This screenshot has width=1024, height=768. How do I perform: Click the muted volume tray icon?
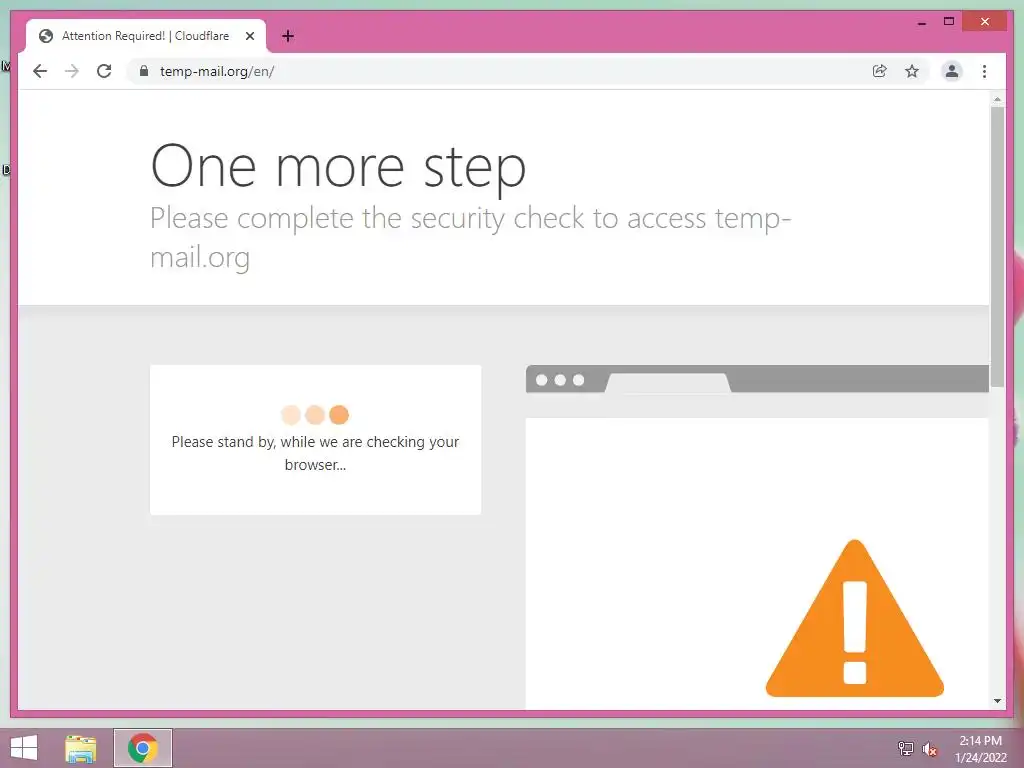[x=929, y=749]
